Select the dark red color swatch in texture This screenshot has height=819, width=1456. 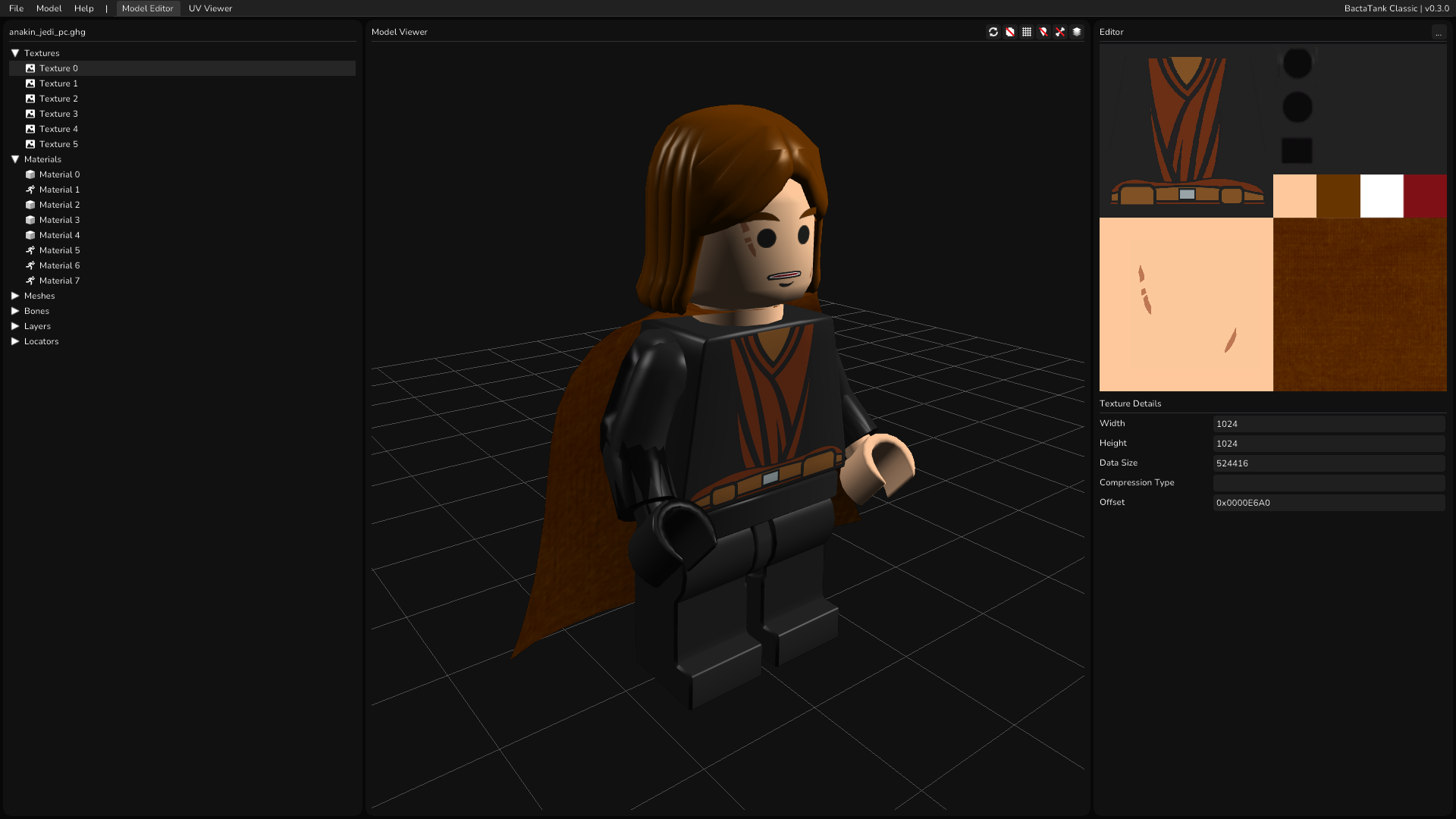click(x=1426, y=196)
